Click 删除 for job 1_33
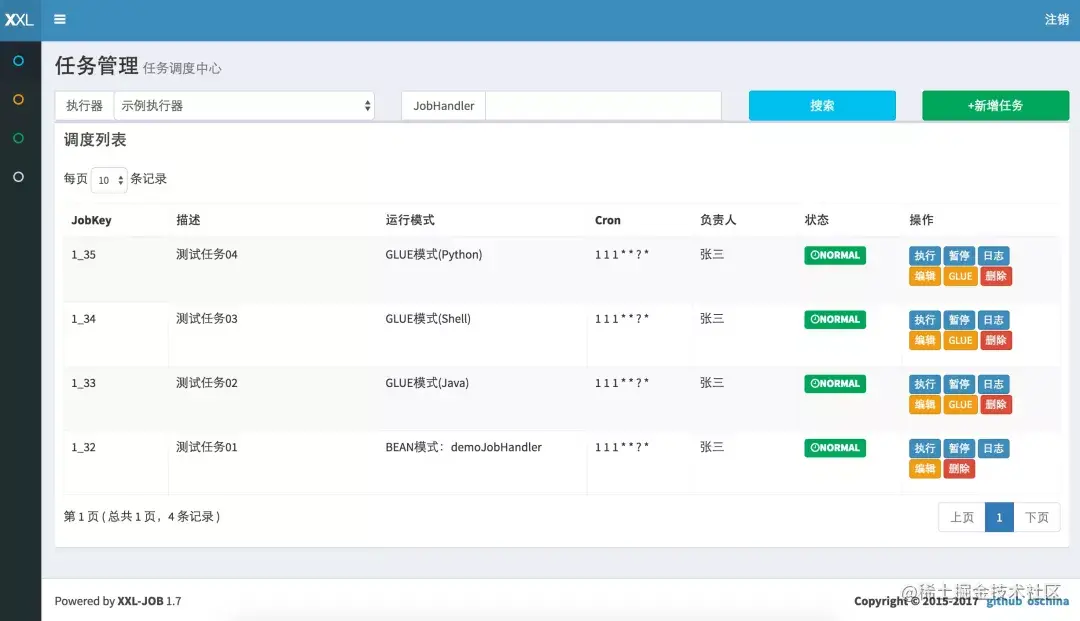1080x621 pixels. (996, 404)
